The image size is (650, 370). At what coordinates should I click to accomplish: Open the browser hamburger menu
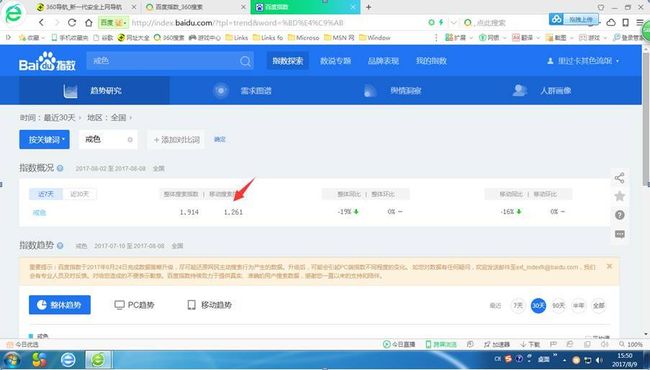click(640, 22)
